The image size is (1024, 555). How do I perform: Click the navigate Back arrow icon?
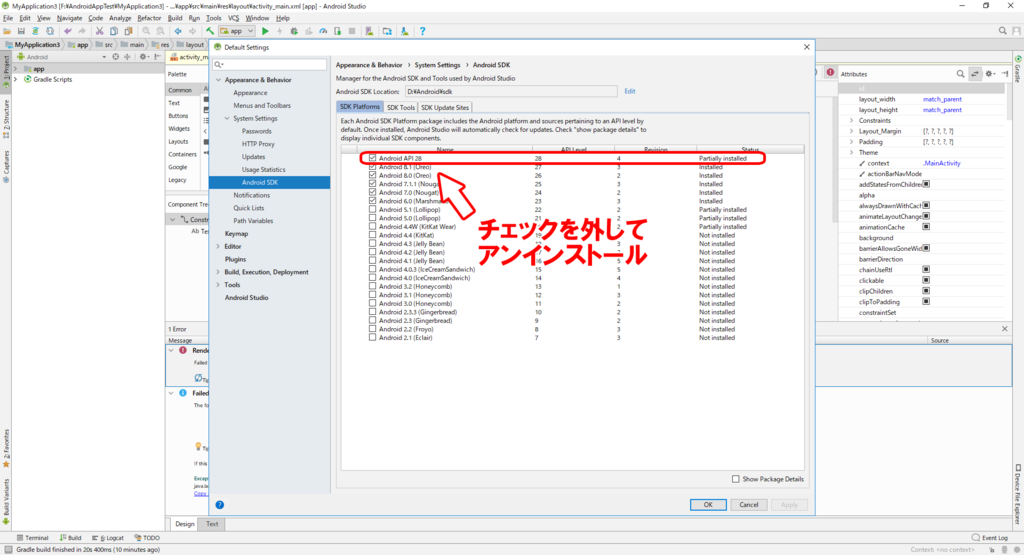pyautogui.click(x=178, y=31)
